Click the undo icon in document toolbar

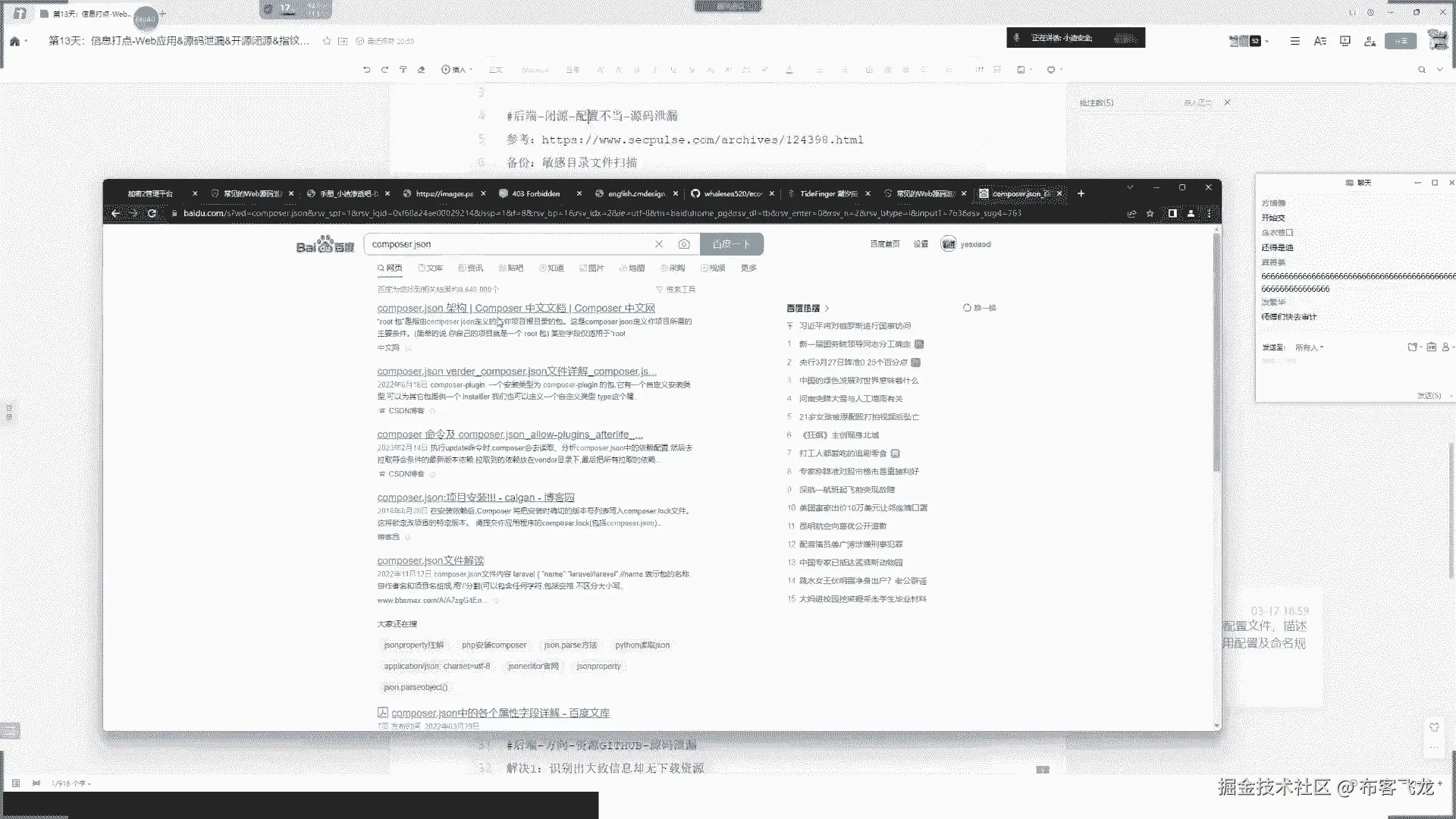(366, 70)
